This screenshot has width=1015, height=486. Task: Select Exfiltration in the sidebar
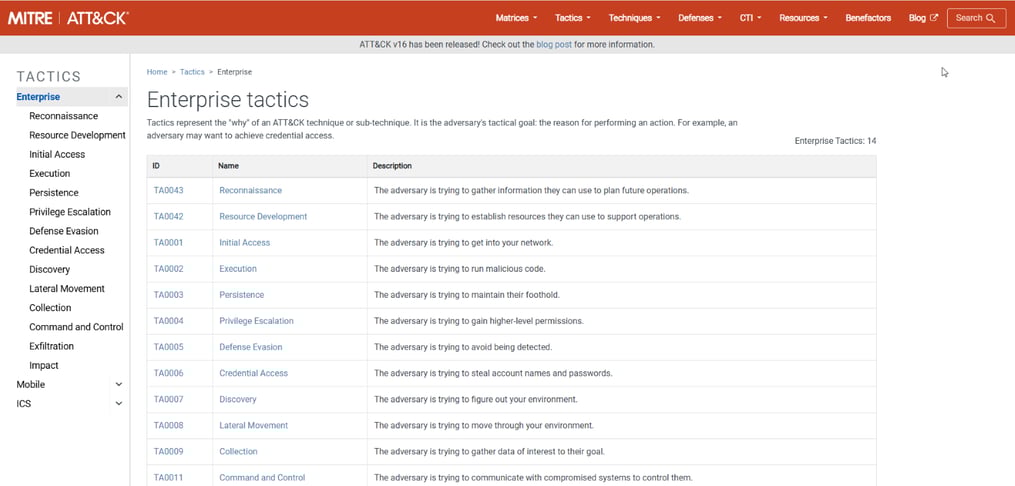point(52,346)
